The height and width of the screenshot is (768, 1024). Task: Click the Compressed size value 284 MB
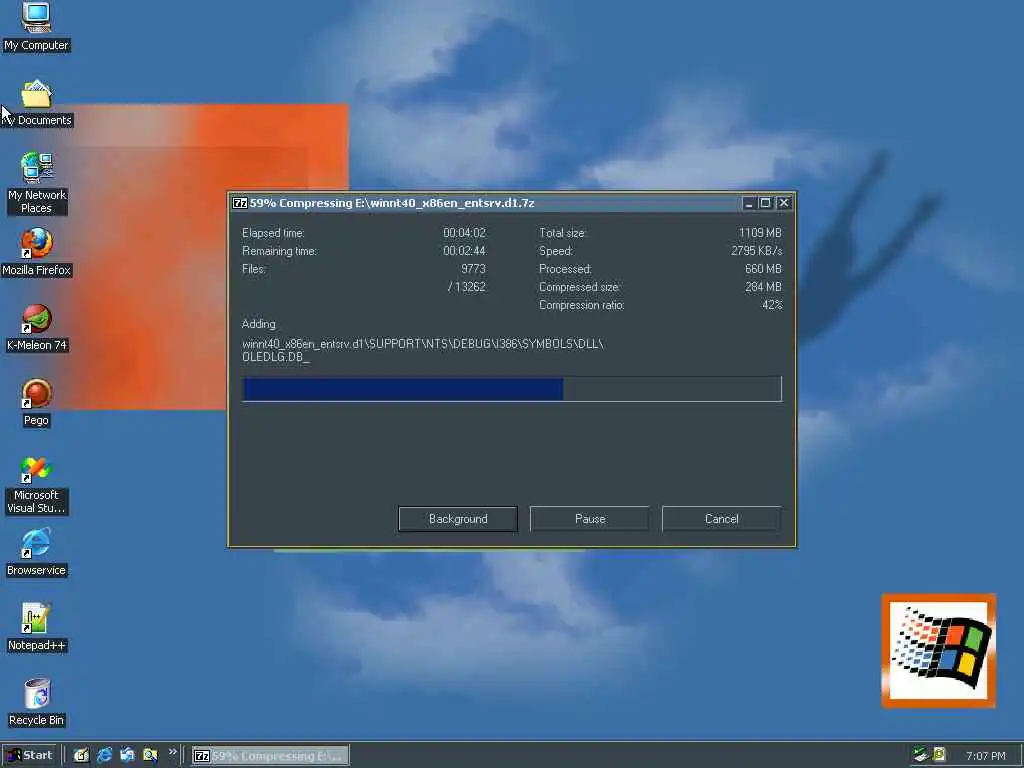click(x=763, y=287)
